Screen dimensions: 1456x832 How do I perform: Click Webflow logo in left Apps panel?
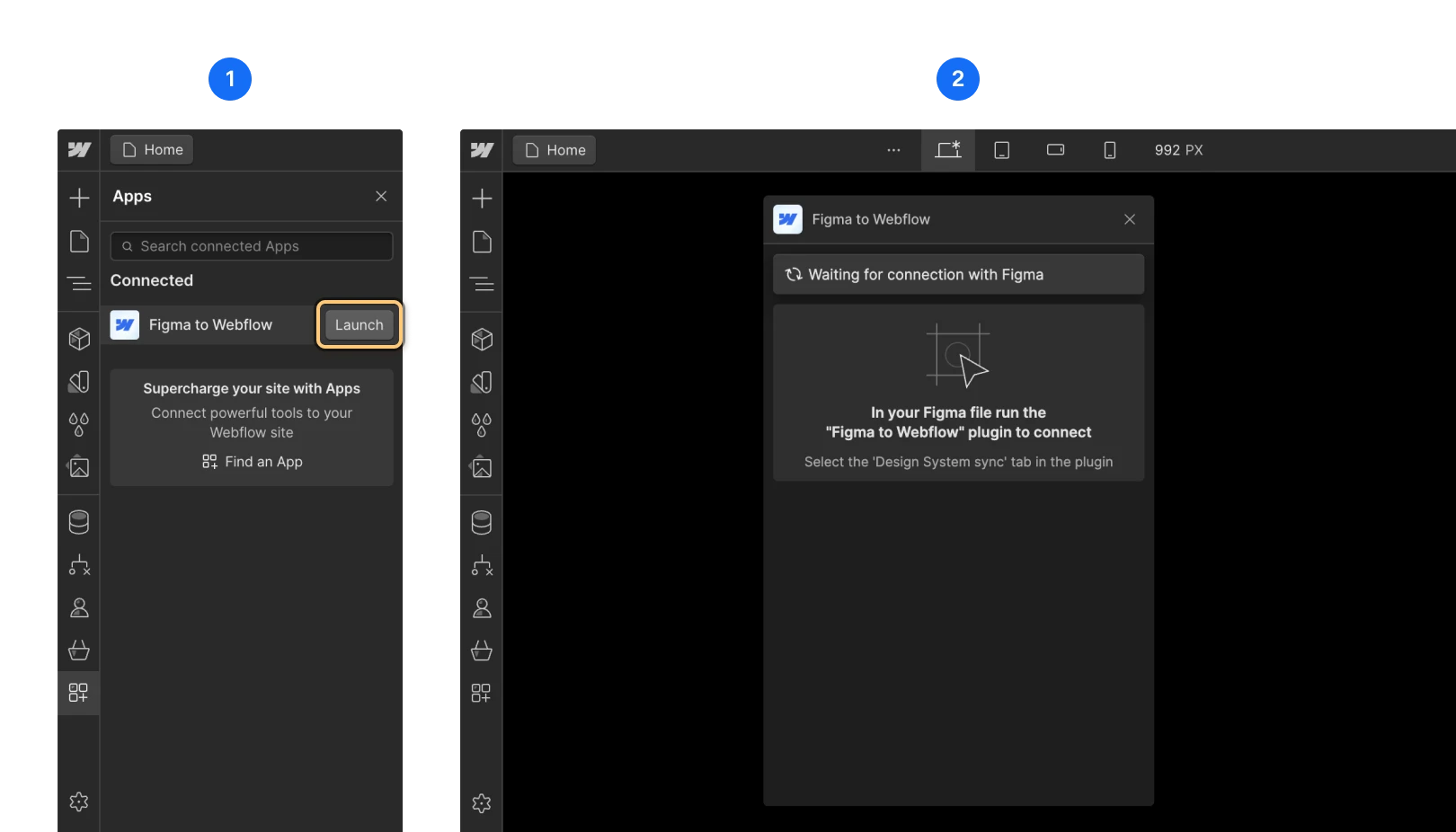click(x=79, y=150)
